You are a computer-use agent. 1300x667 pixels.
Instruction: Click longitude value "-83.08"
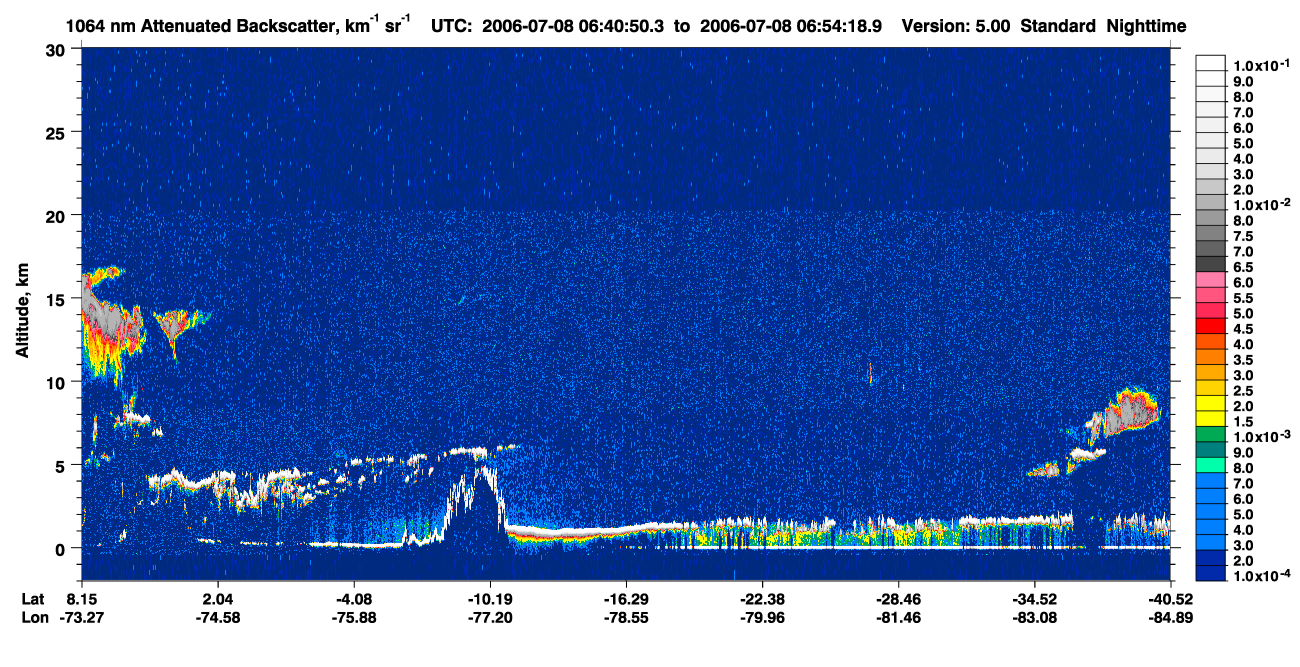1034,617
